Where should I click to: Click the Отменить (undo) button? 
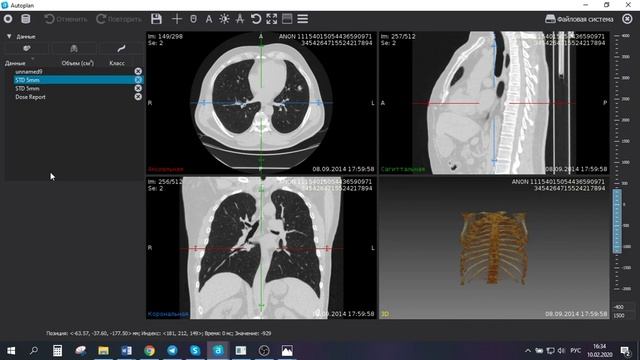click(66, 19)
